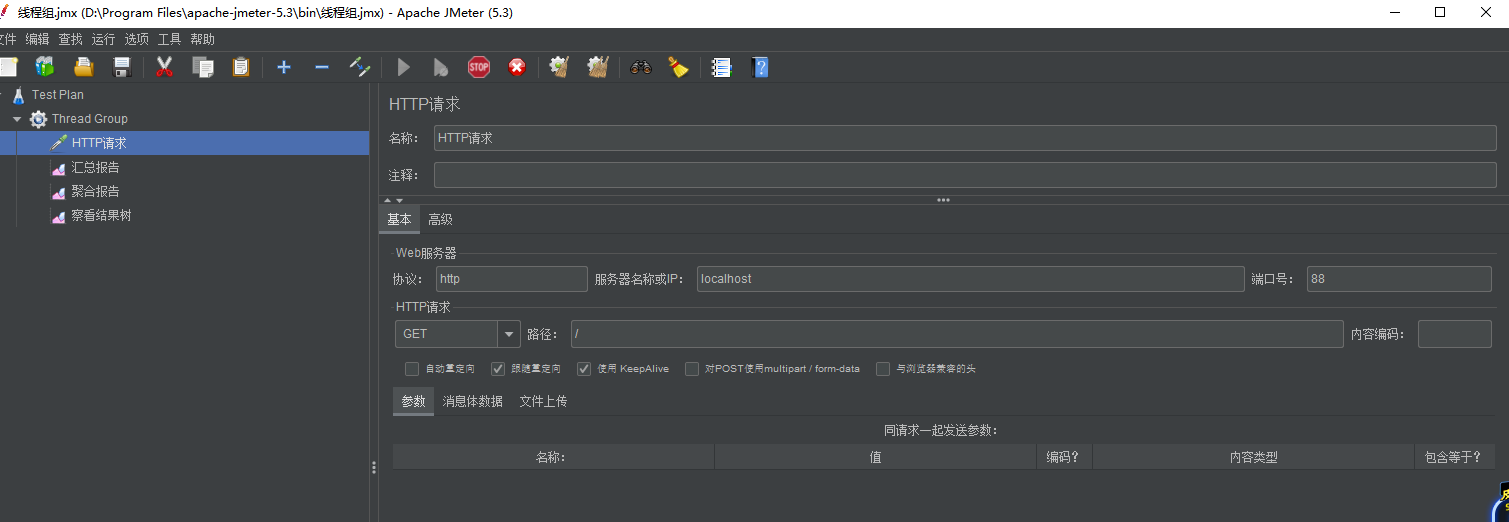Viewport: 1509px width, 522px height.
Task: Click the 编码? column header
Action: pyautogui.click(x=1064, y=457)
